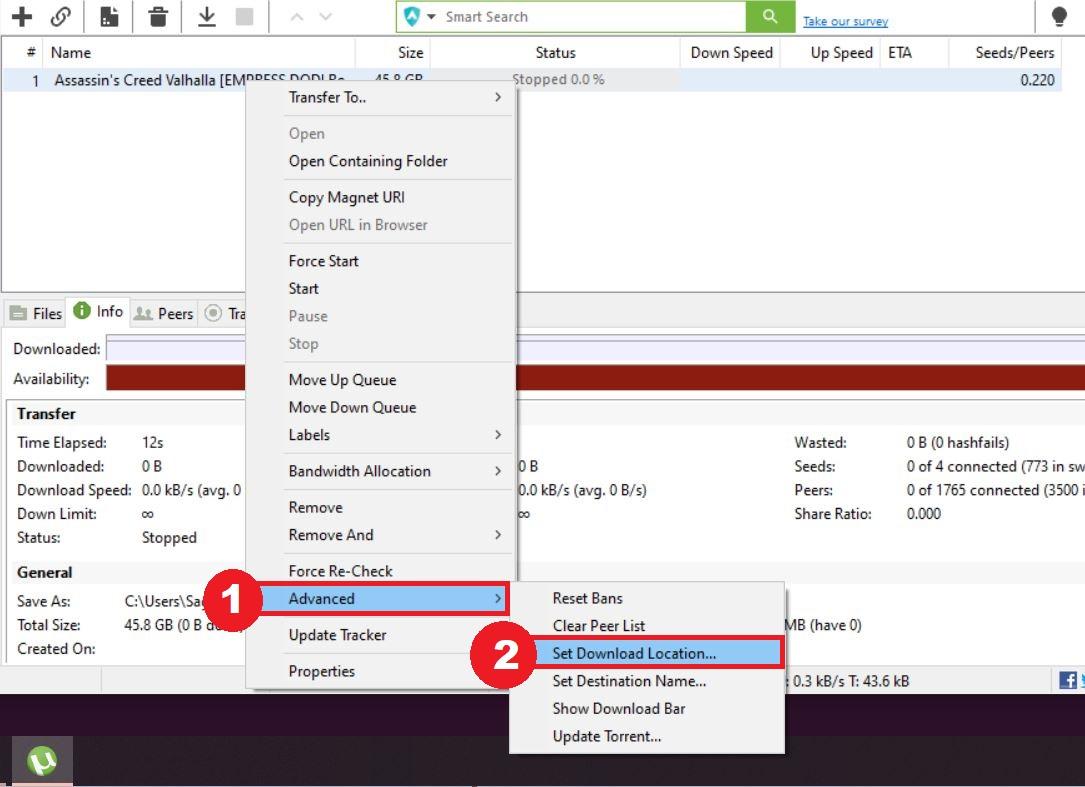Click the red Availability bar
1085x787 pixels.
tap(595, 378)
